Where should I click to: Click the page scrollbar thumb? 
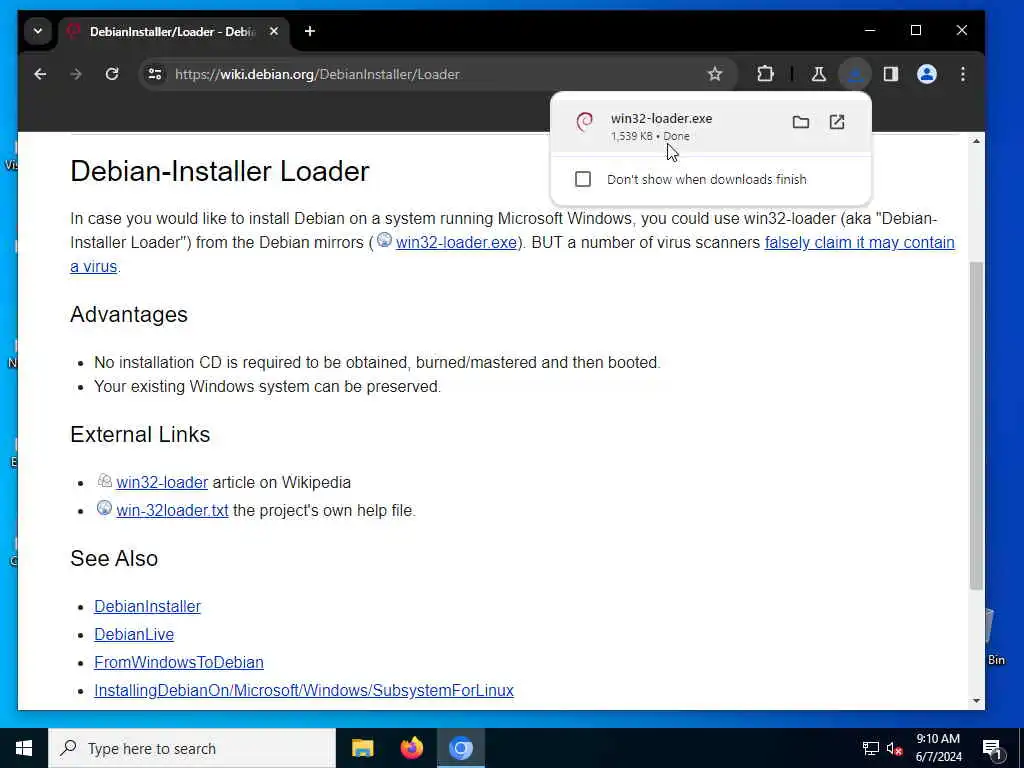(976, 426)
